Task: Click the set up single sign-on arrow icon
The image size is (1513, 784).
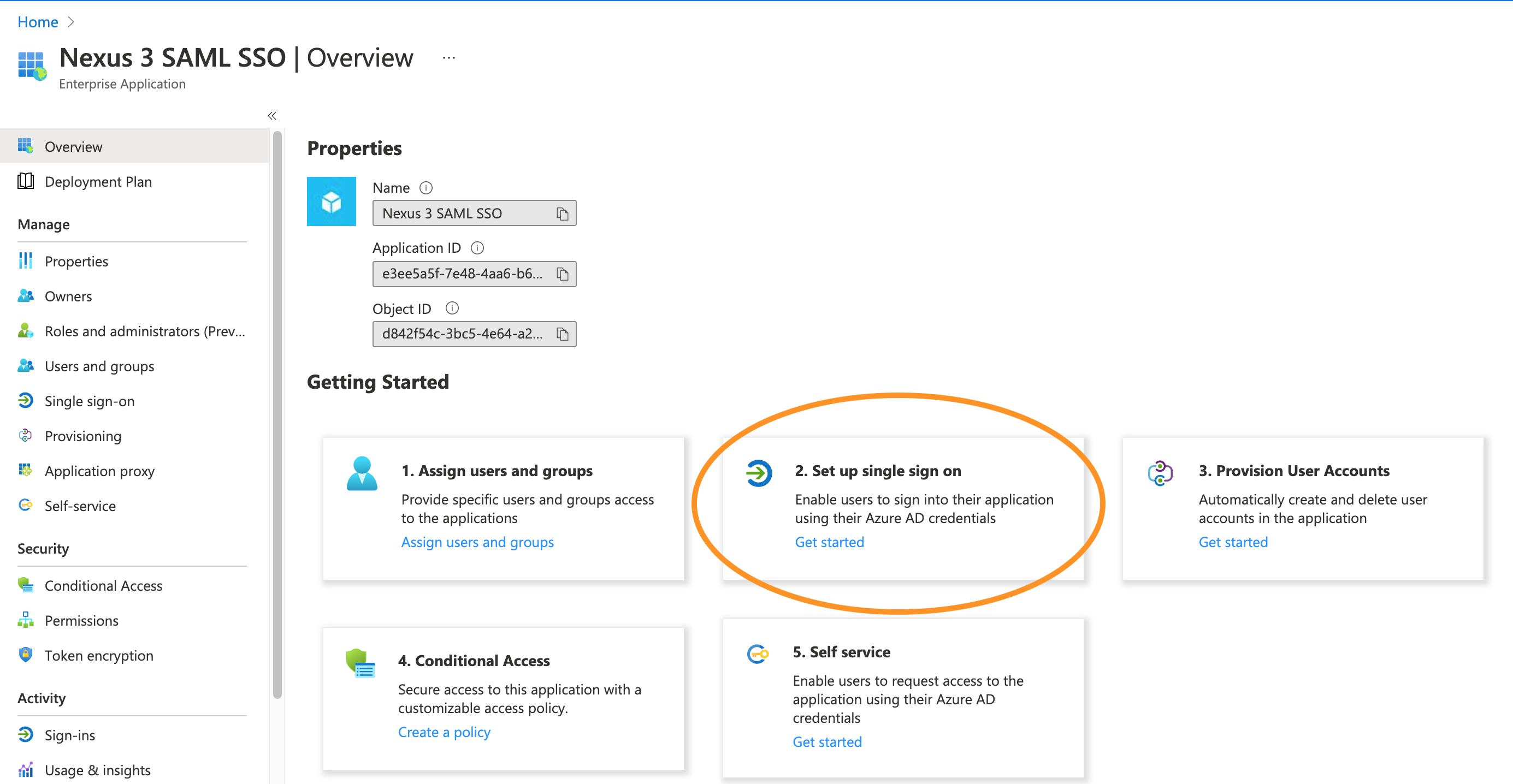Action: [759, 473]
